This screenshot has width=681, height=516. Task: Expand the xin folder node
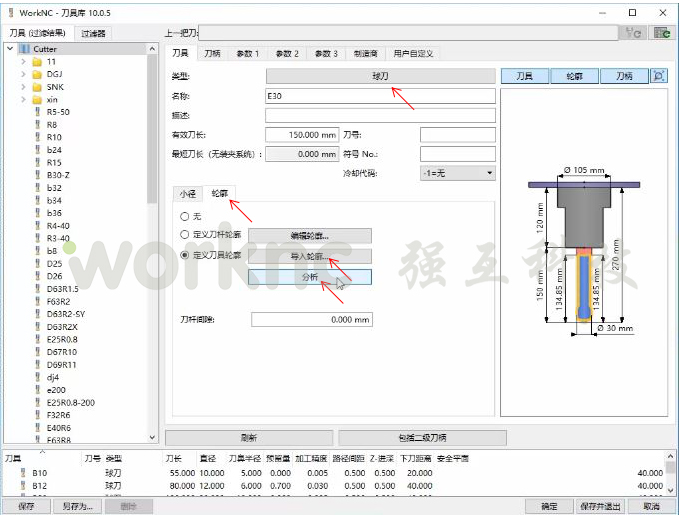point(23,99)
